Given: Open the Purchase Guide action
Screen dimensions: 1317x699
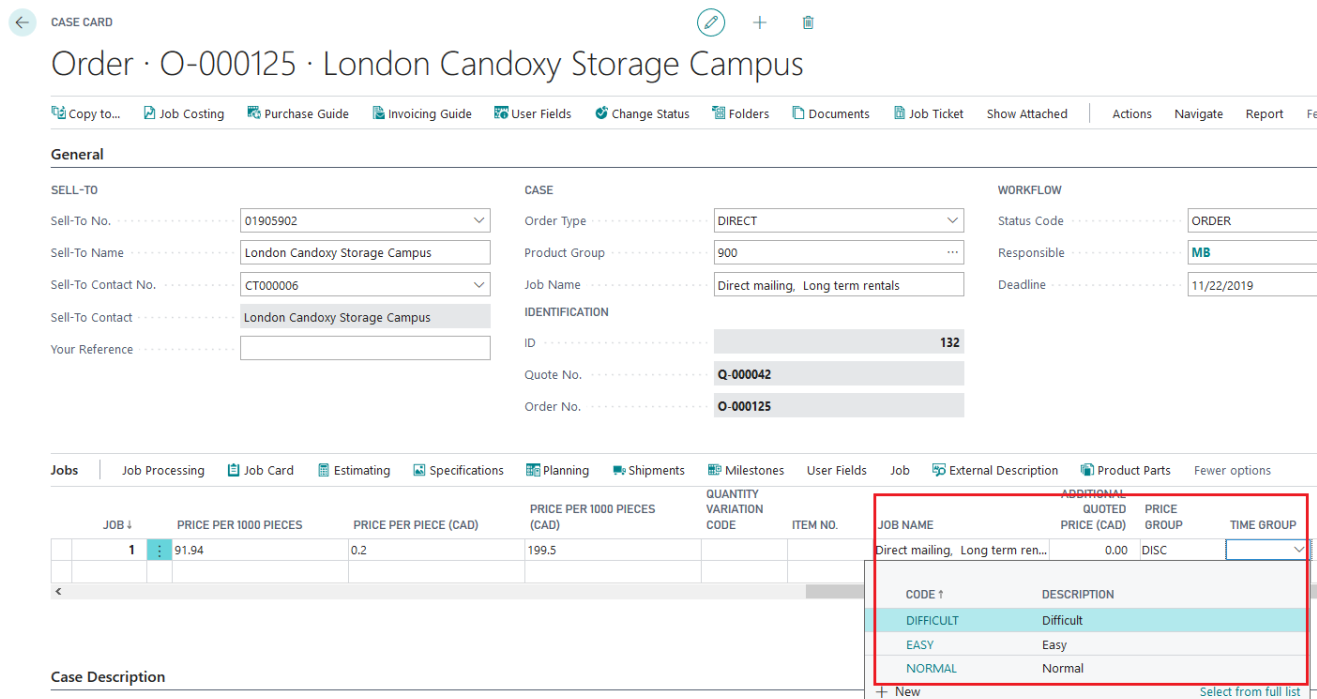Looking at the screenshot, I should [298, 114].
